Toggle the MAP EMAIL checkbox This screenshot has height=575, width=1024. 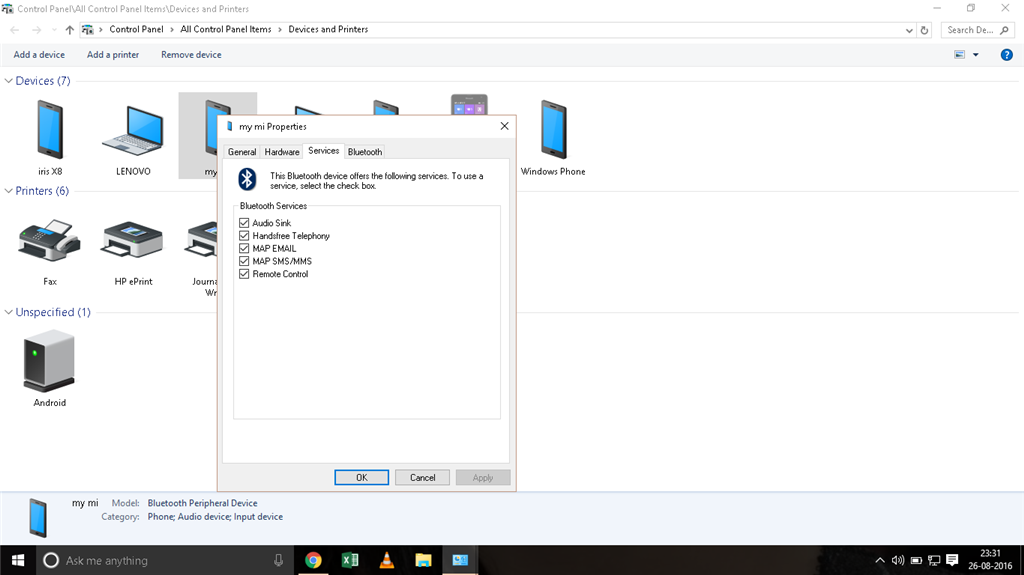[x=244, y=248]
